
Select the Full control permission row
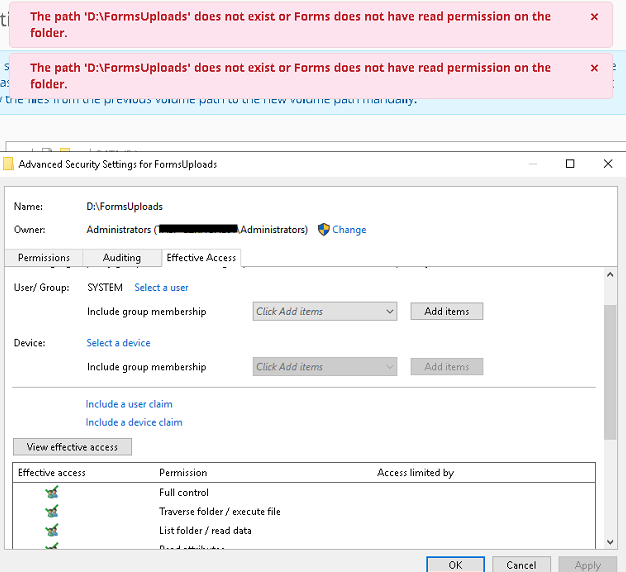coord(304,493)
